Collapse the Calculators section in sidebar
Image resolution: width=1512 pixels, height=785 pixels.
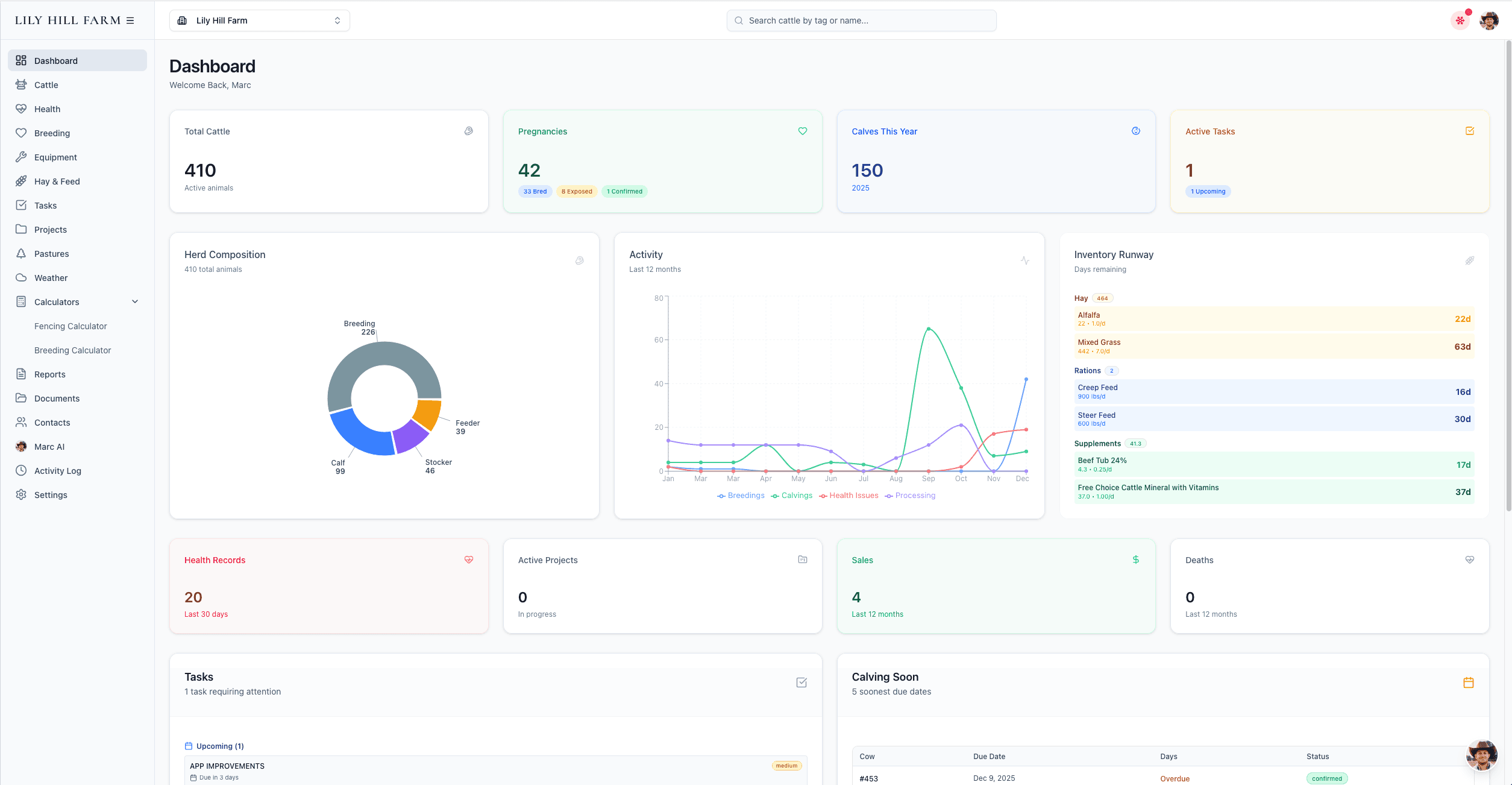(x=134, y=301)
